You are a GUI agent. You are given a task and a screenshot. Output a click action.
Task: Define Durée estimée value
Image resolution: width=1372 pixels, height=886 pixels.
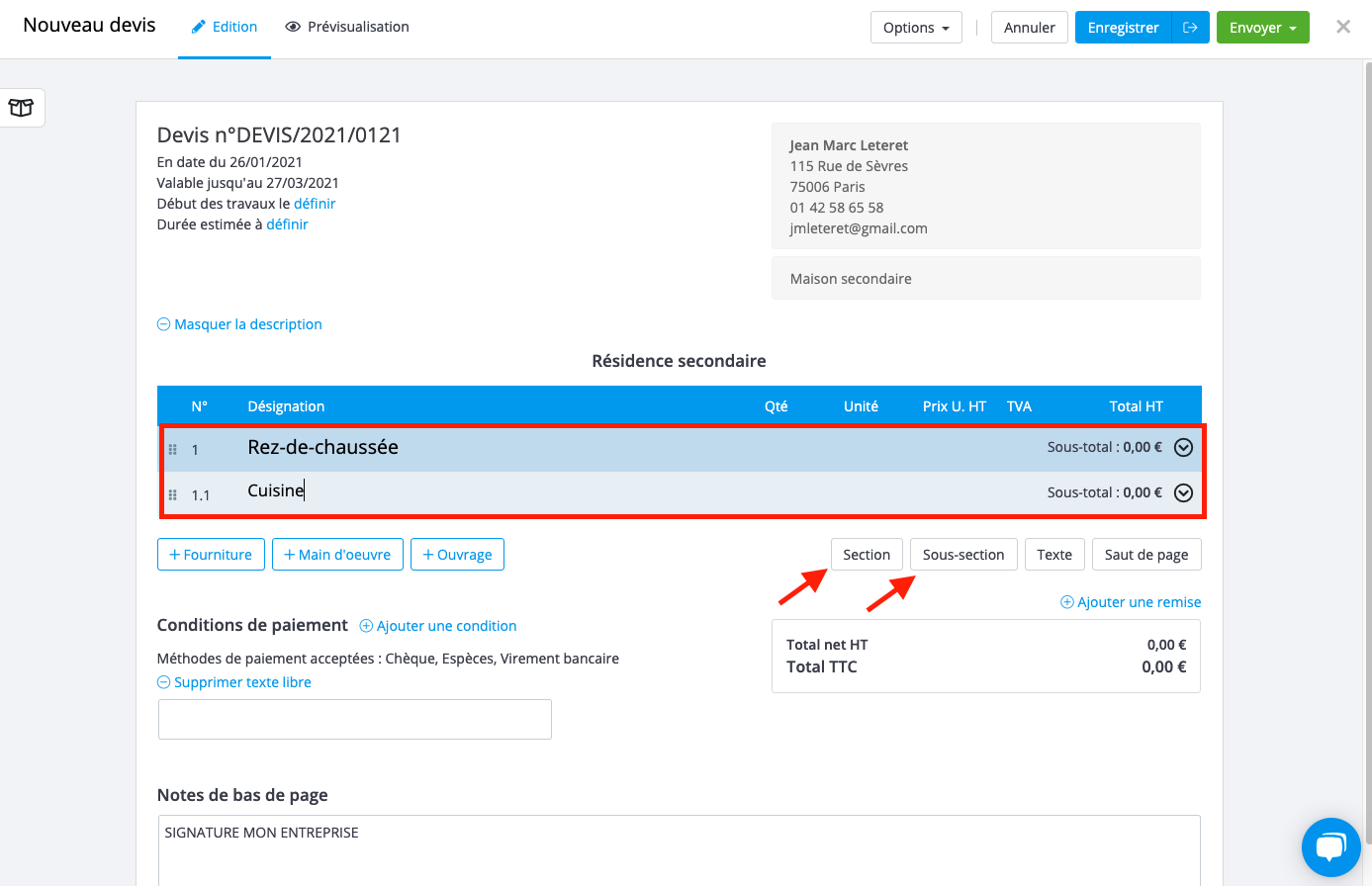pyautogui.click(x=287, y=224)
